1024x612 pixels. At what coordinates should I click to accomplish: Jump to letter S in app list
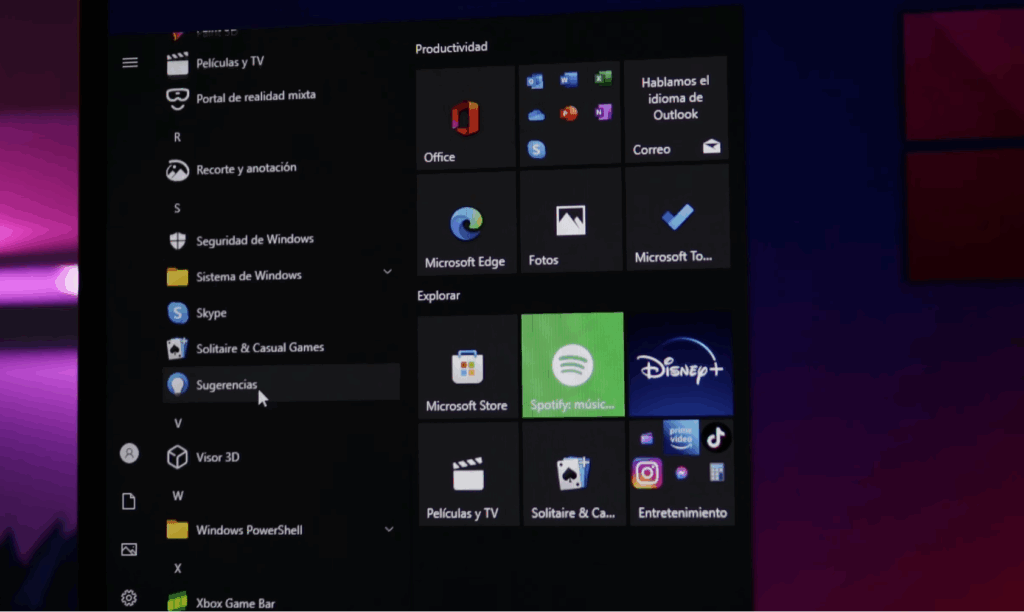[177, 208]
